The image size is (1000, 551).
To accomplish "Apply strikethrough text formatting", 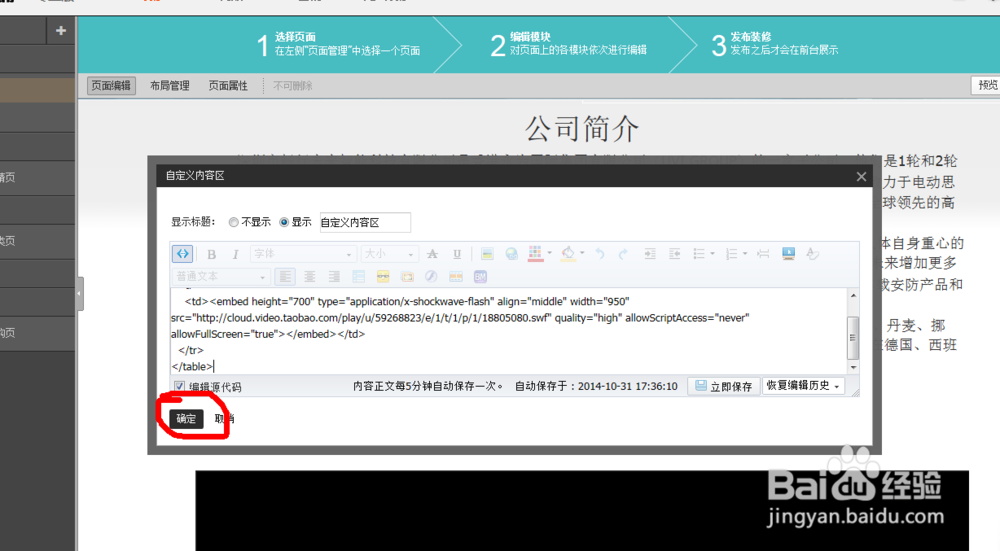I will click(432, 254).
